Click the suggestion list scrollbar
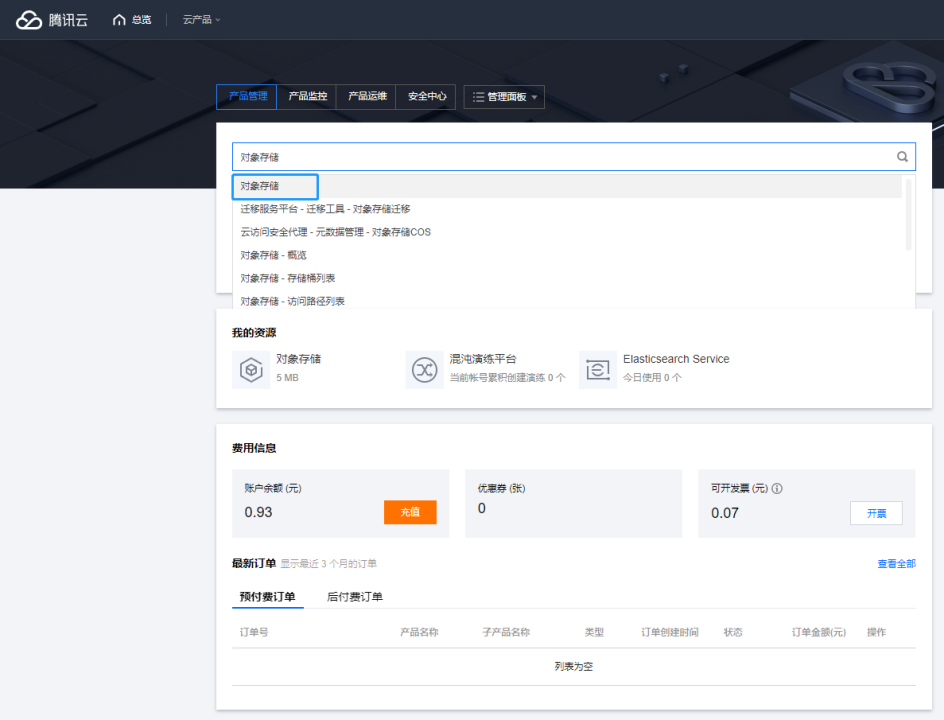Image resolution: width=944 pixels, height=720 pixels. click(908, 213)
